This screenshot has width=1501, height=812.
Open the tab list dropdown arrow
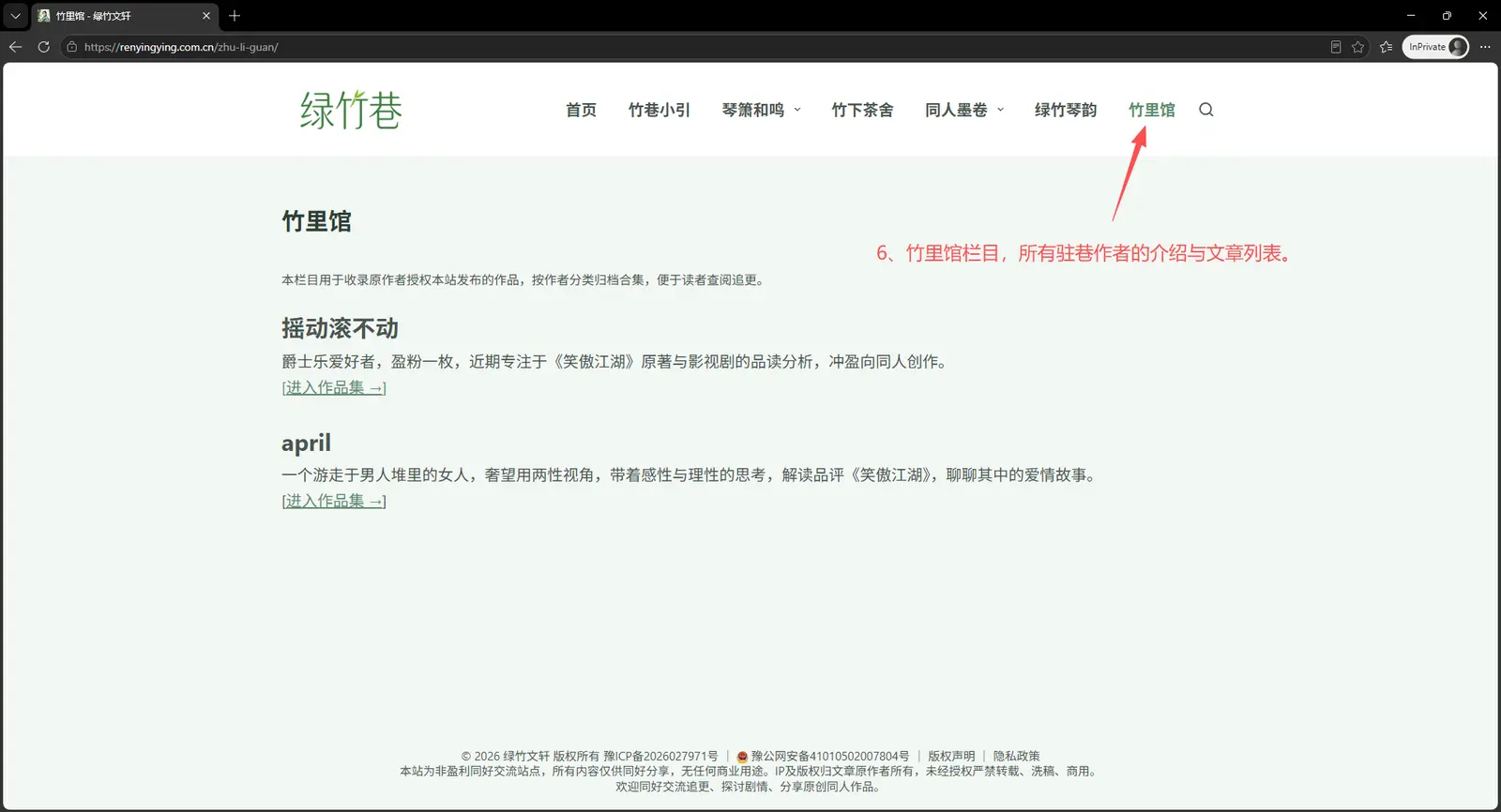tap(15, 16)
